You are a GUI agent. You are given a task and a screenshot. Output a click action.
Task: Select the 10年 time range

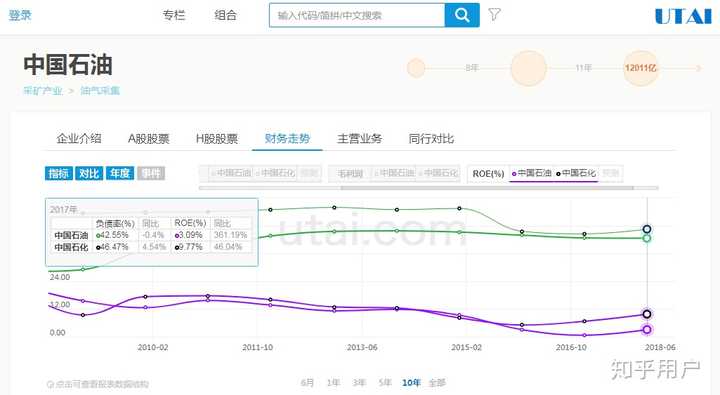click(411, 383)
